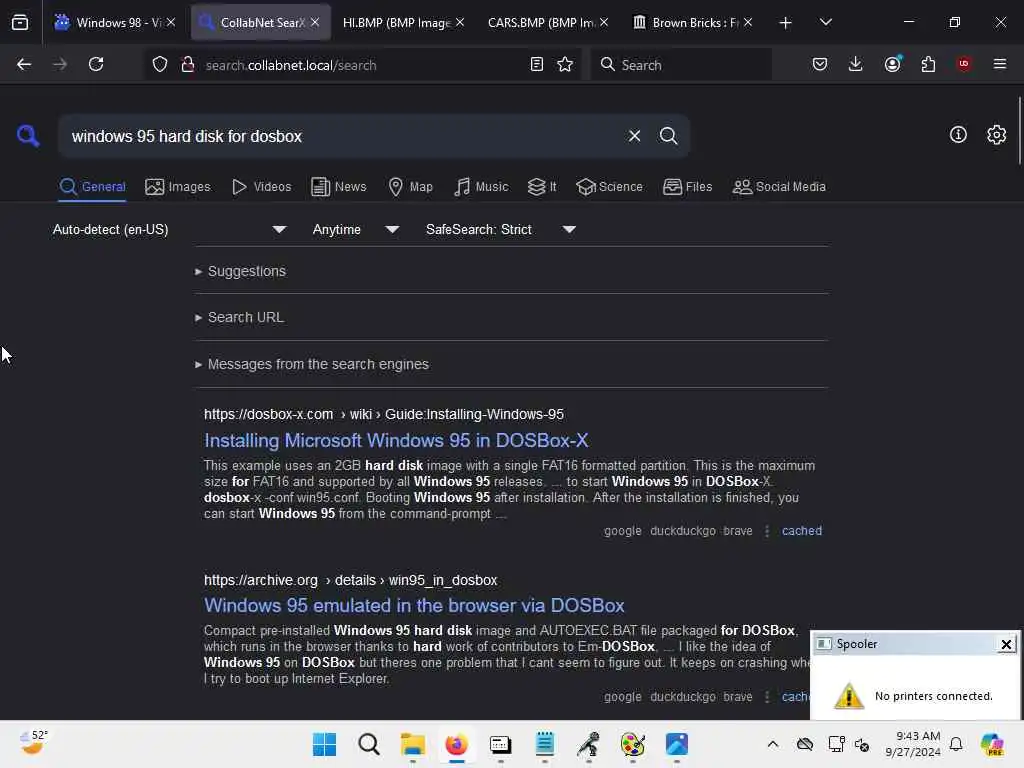Select the Social Media search category

tap(779, 187)
